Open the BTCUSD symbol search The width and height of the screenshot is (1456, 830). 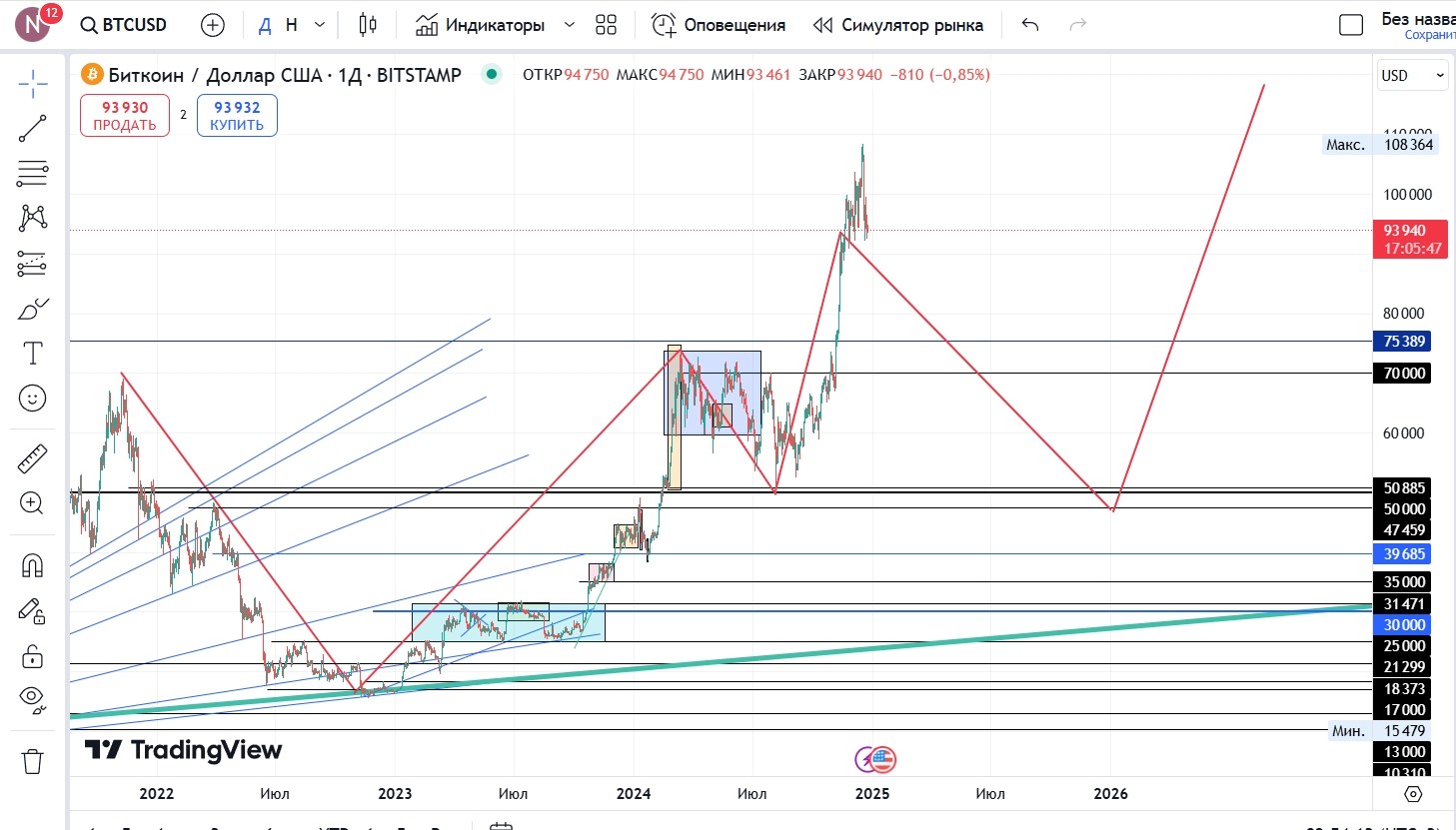point(124,25)
